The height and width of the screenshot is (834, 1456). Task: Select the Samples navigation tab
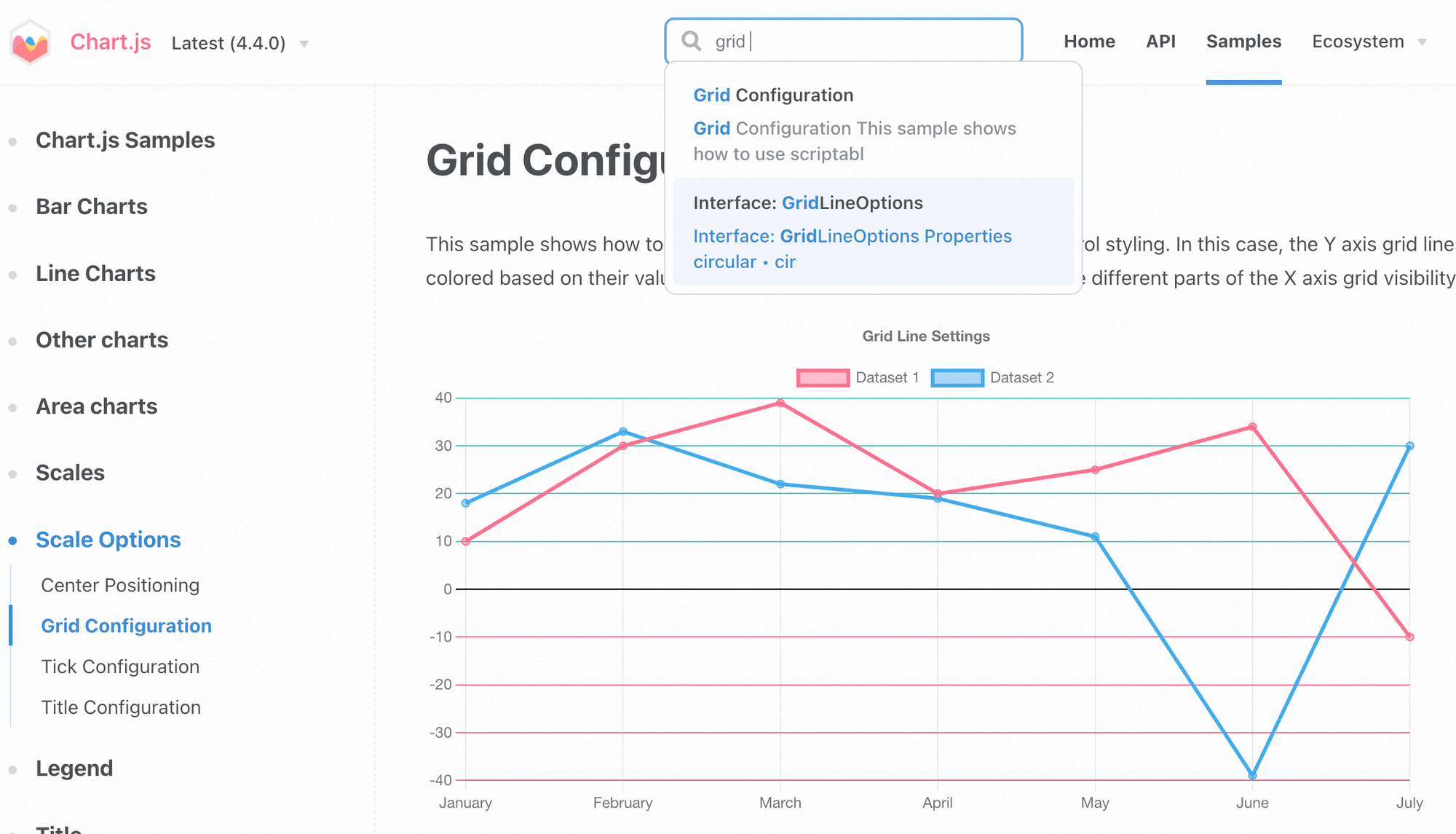coord(1243,42)
